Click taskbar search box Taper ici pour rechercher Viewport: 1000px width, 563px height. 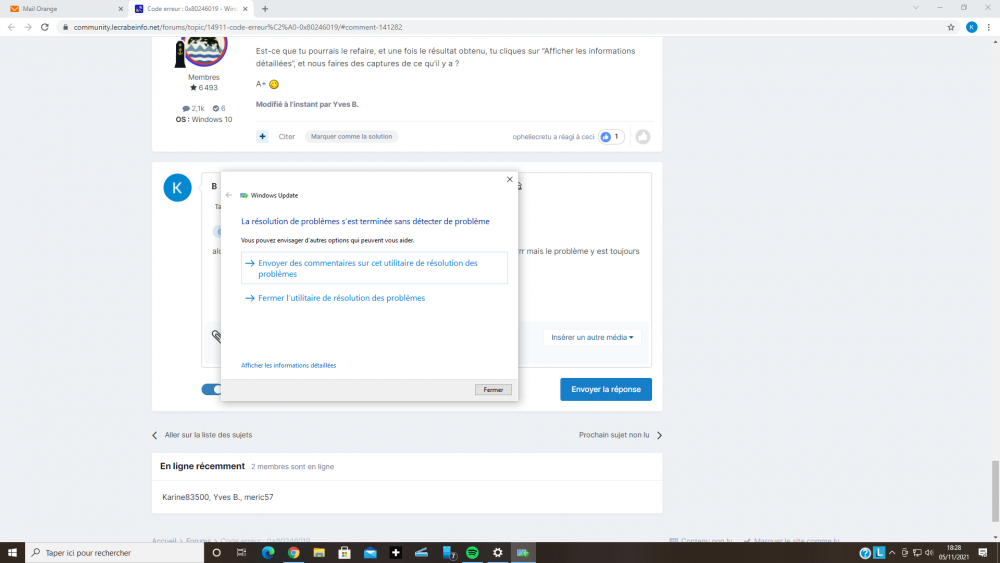pyautogui.click(x=115, y=552)
